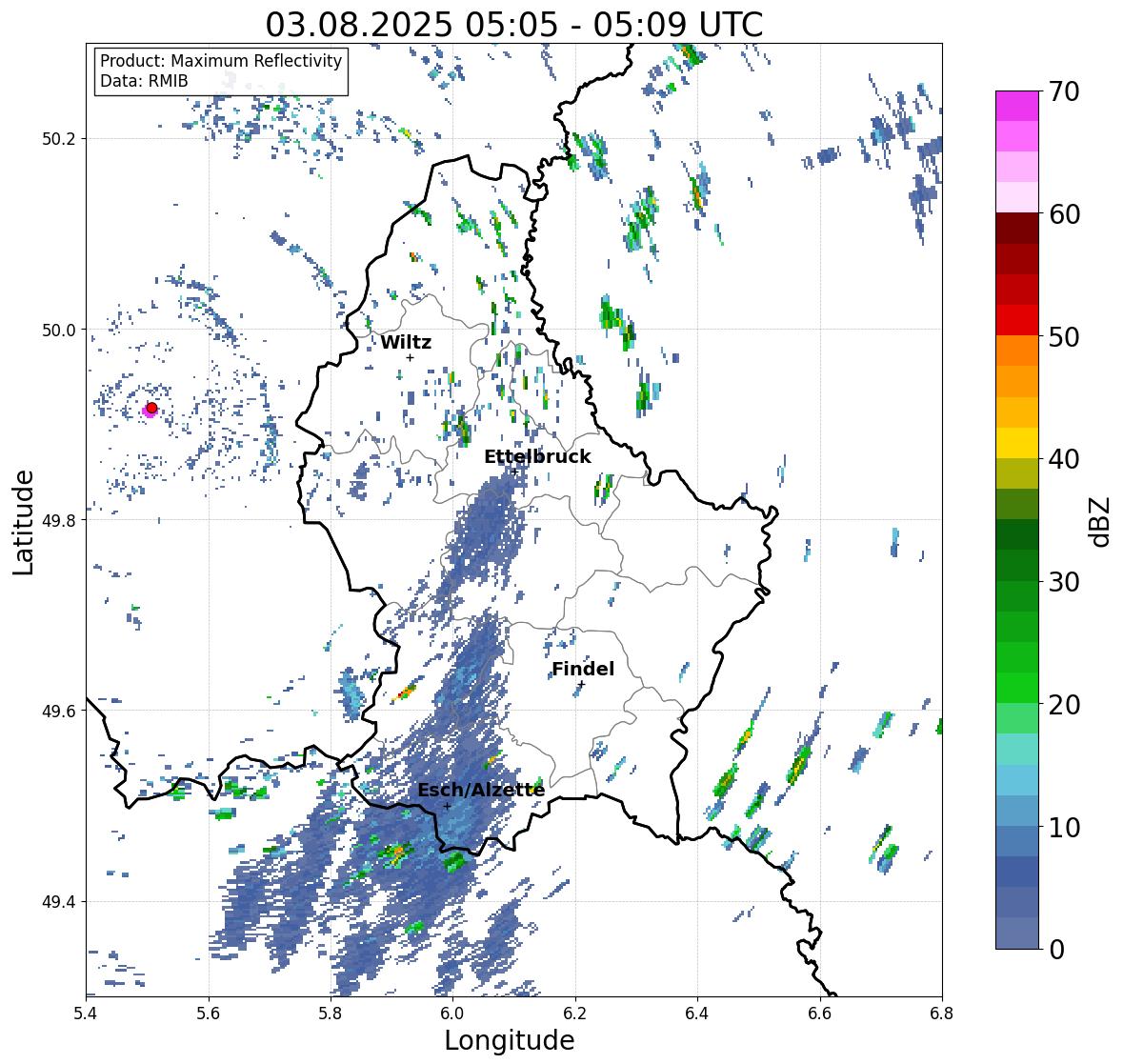This screenshot has height=1064, width=1123.
Task: Click longitude tick label 6.2
Action: [575, 1013]
